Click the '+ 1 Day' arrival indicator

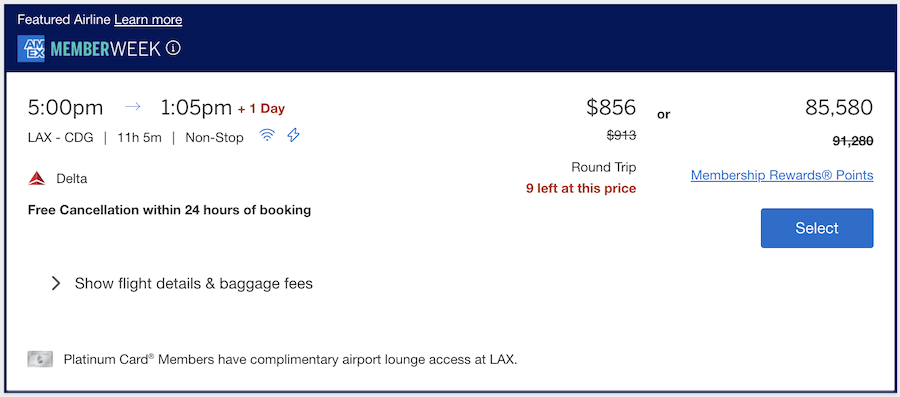(x=261, y=108)
